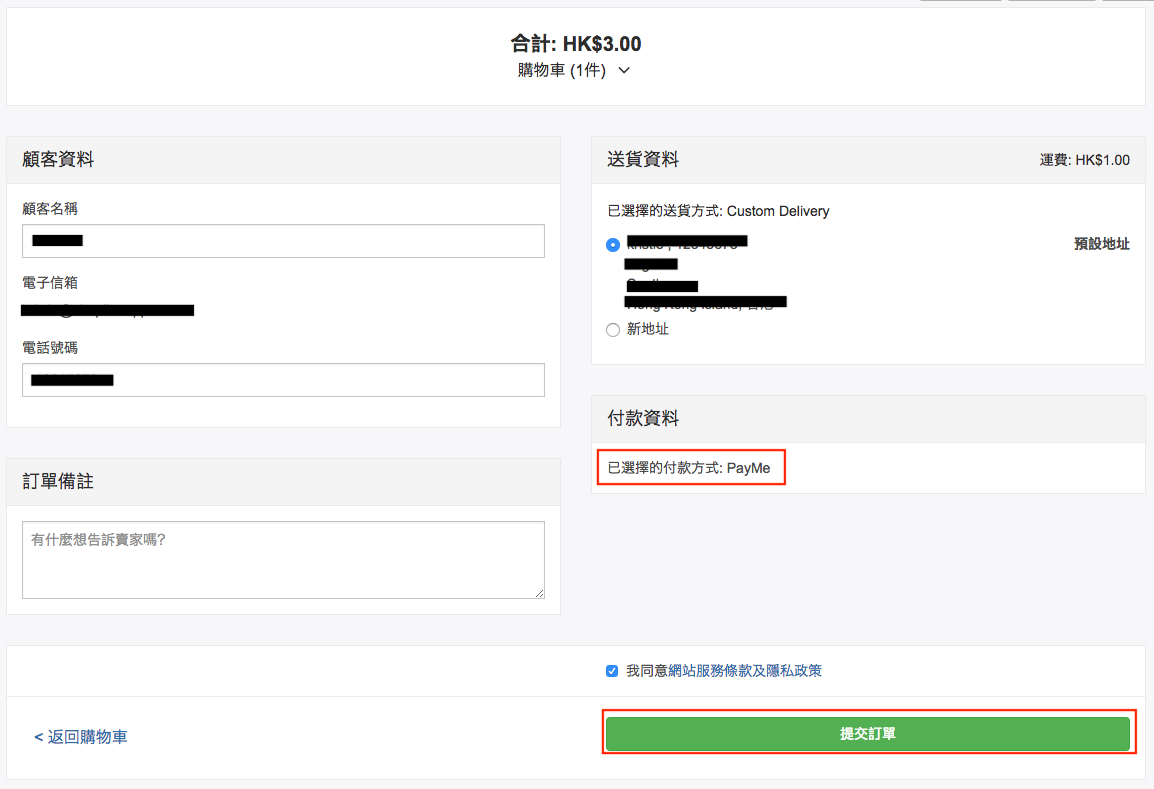The image size is (1154, 789).
Task: Click the green 提交訂單 button
Action: [868, 734]
